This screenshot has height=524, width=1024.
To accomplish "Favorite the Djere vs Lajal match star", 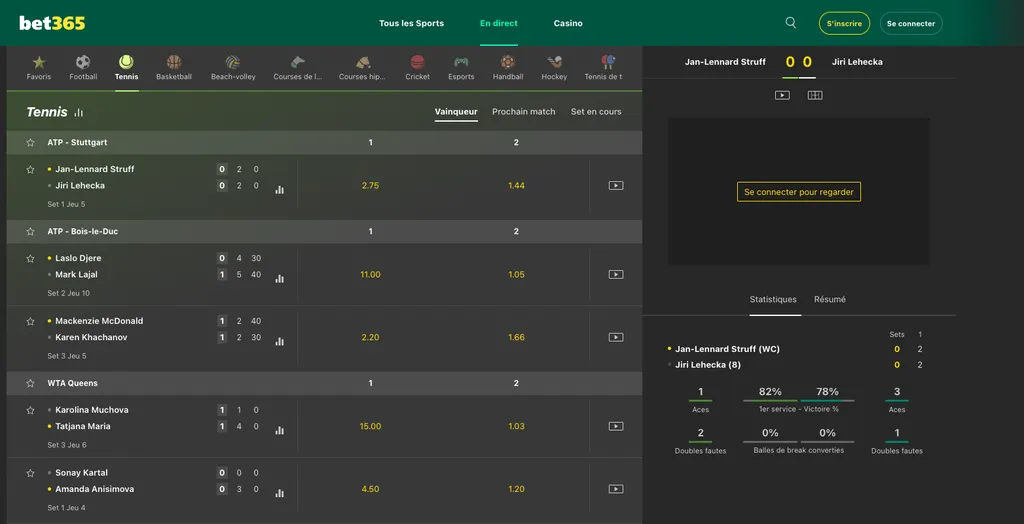I will pyautogui.click(x=30, y=258).
